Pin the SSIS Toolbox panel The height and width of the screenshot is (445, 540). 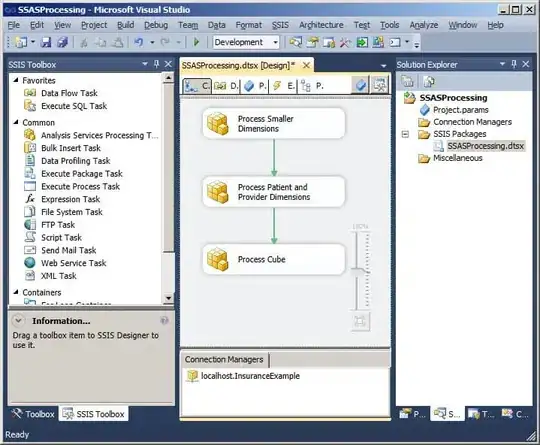coord(157,64)
